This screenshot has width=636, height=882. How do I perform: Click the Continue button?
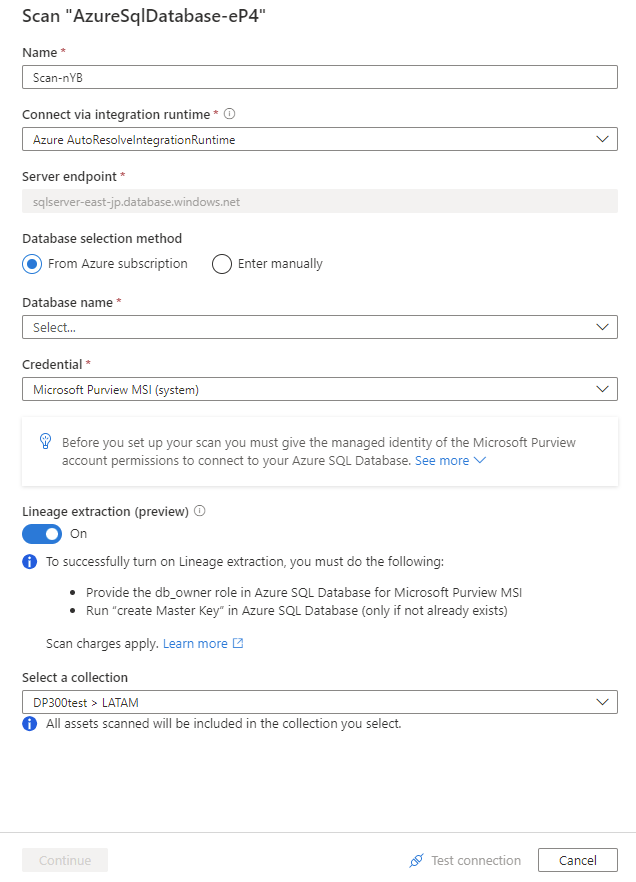(64, 859)
